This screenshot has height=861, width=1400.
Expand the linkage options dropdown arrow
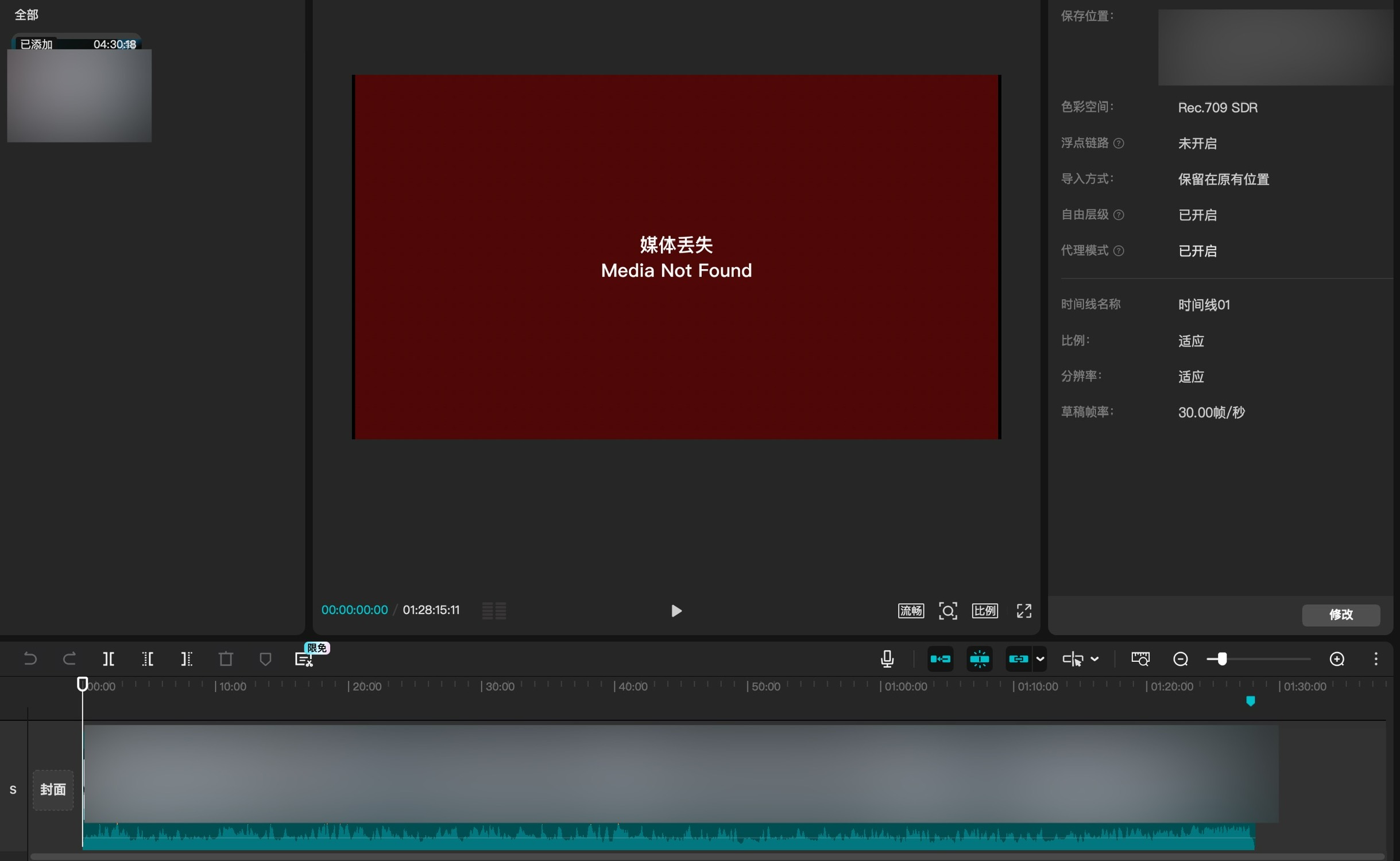click(x=1040, y=659)
